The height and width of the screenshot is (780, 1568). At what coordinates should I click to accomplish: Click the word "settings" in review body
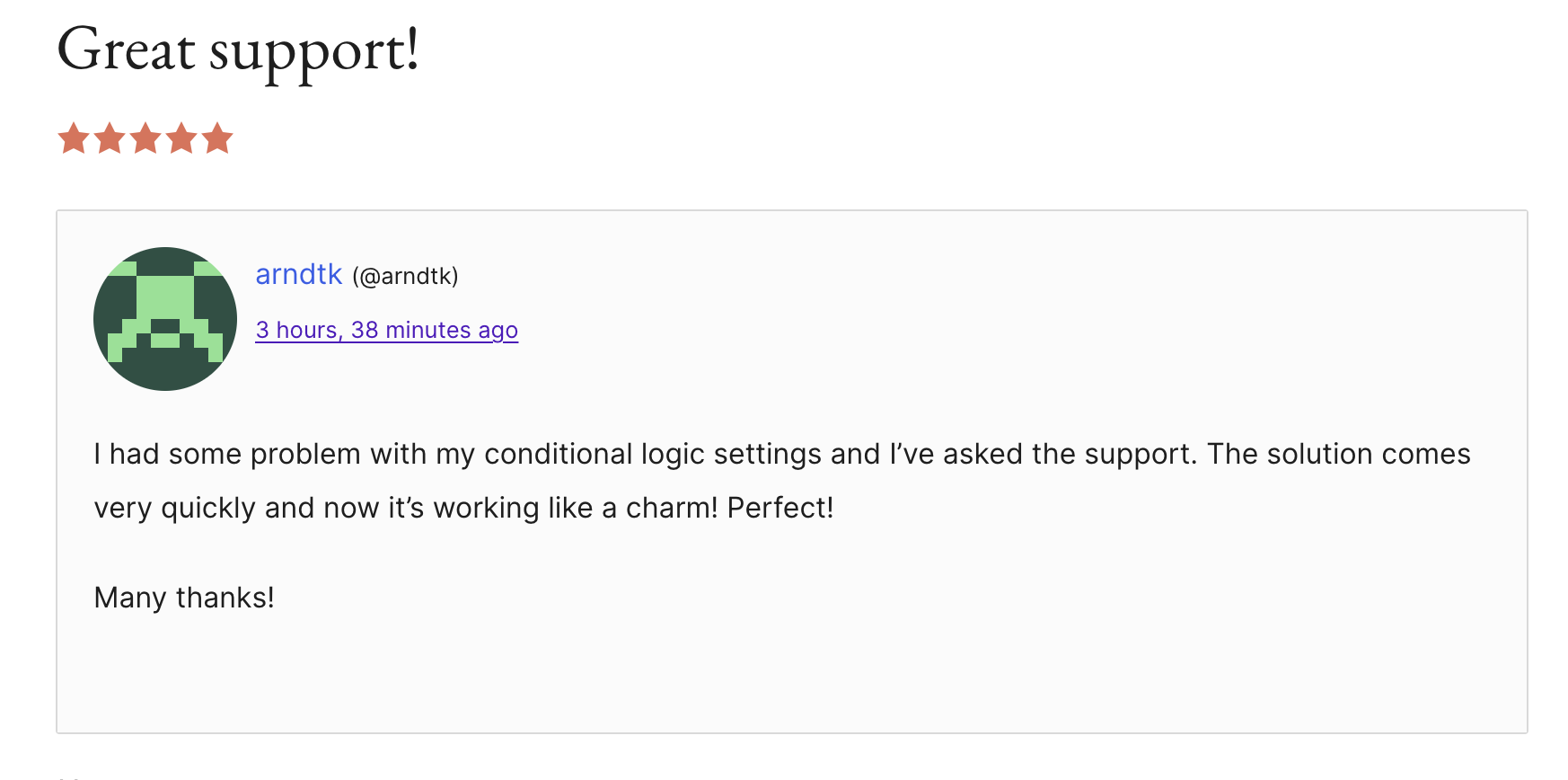click(x=767, y=455)
